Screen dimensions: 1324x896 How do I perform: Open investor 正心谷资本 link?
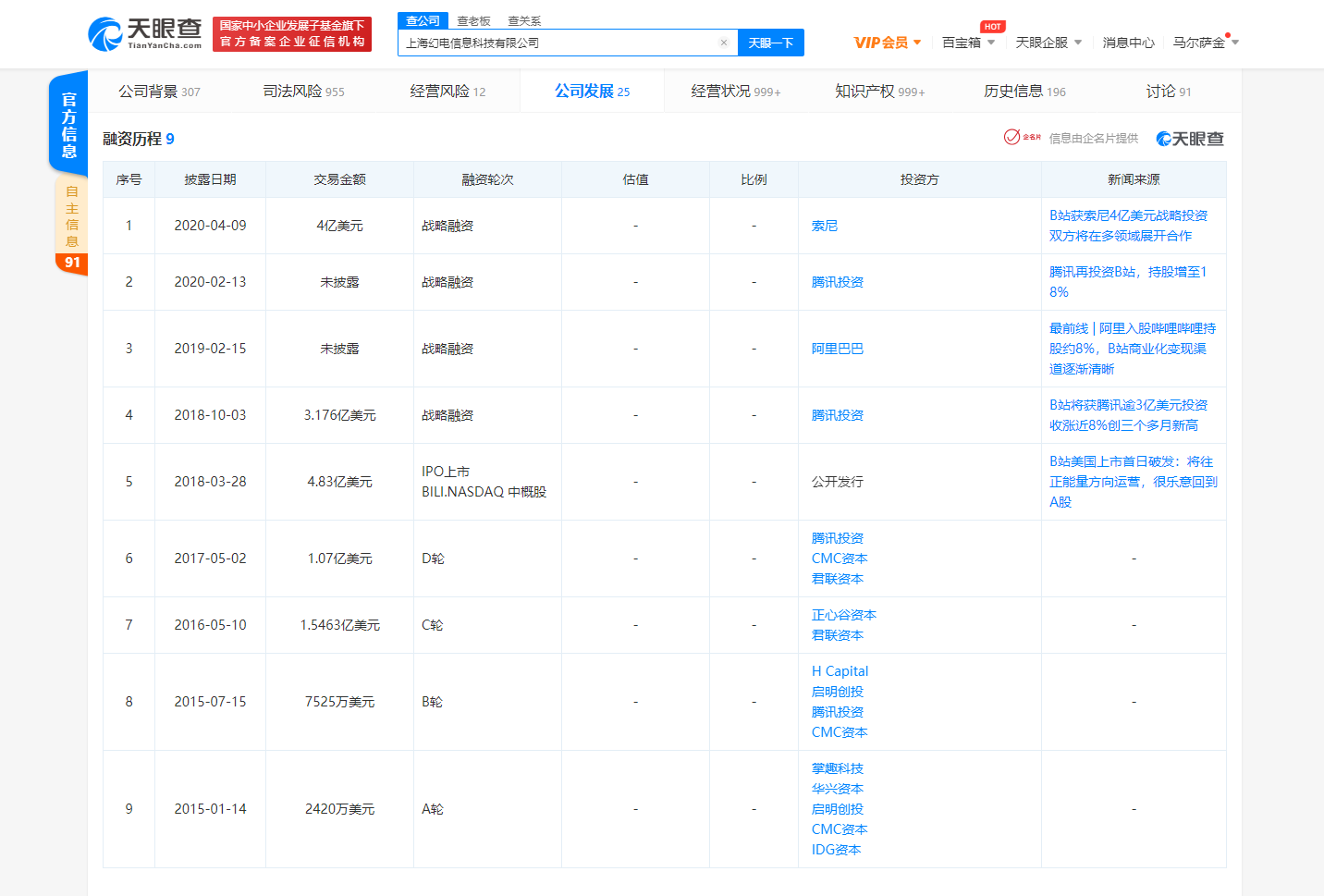tap(844, 615)
